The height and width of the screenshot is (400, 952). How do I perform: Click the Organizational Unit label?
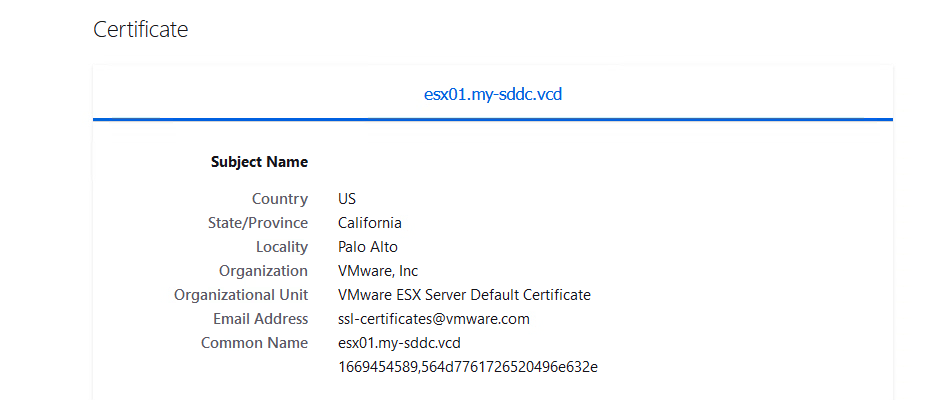tap(241, 295)
